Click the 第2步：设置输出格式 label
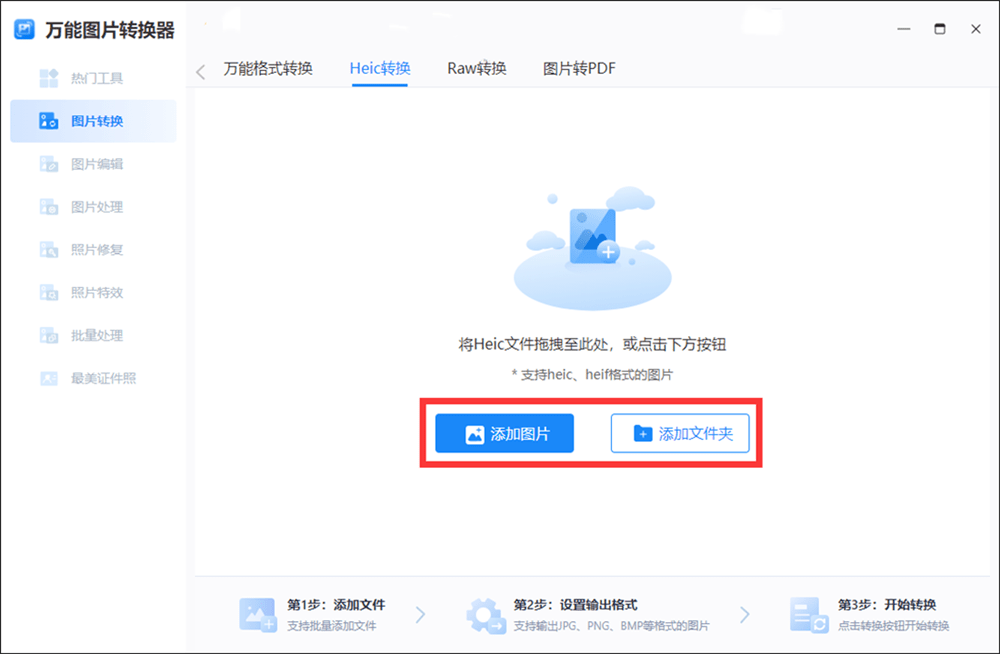Viewport: 1000px width, 654px height. click(x=576, y=605)
